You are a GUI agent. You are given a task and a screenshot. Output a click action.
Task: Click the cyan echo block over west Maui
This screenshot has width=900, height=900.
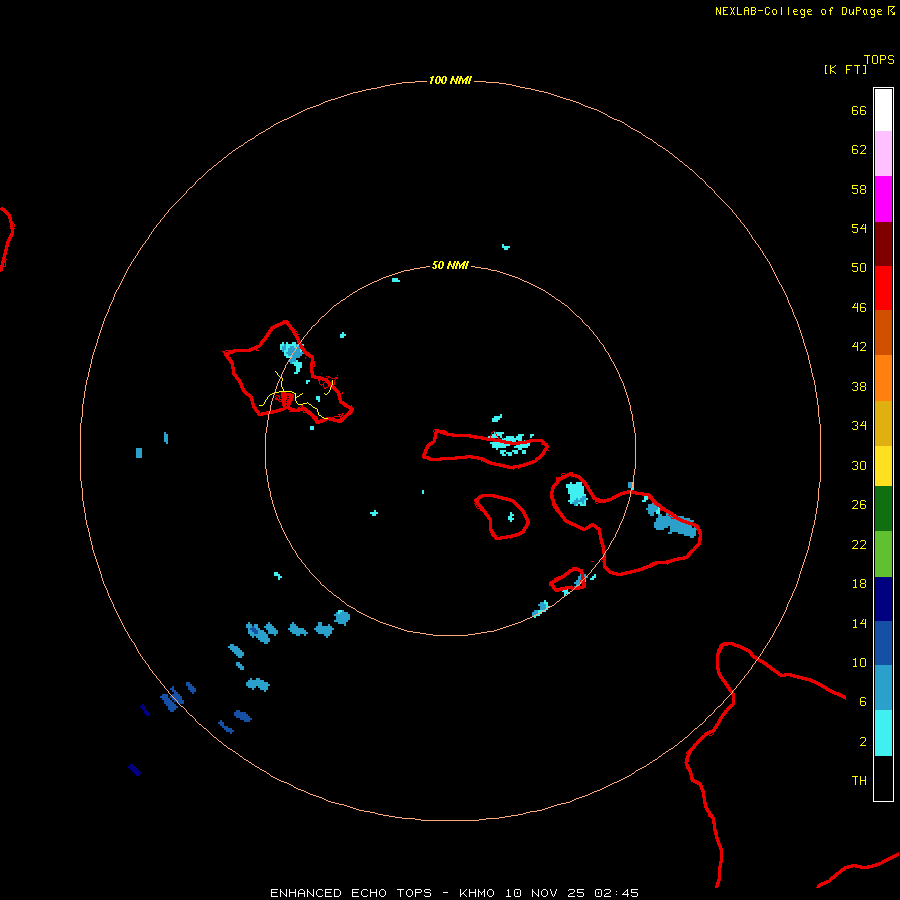576,494
